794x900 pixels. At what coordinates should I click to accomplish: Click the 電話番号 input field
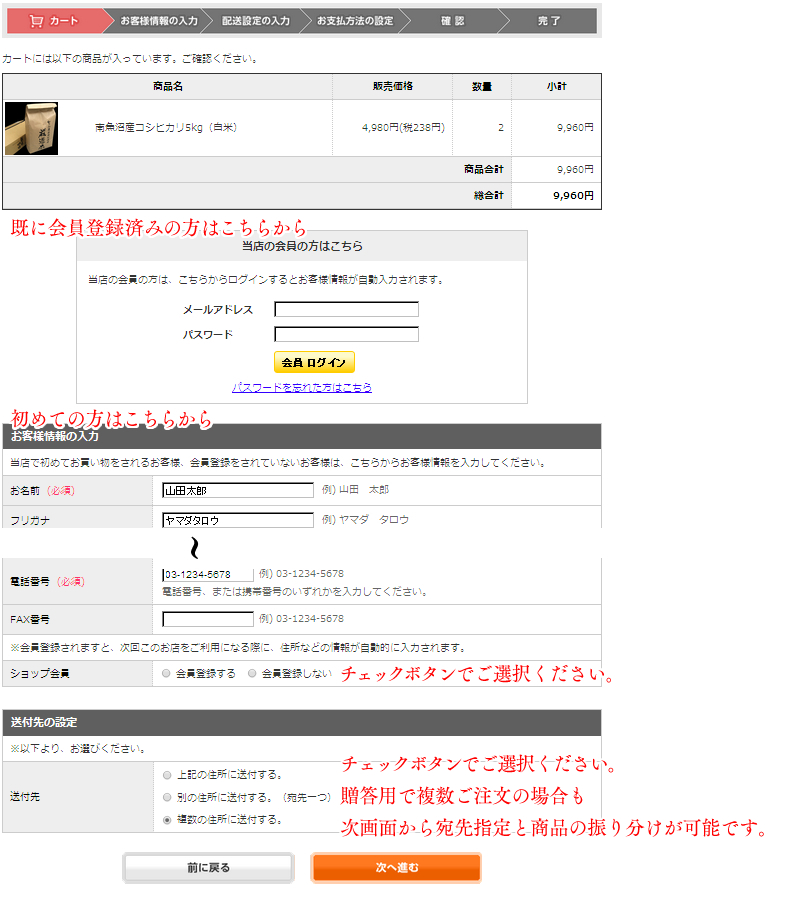[x=208, y=575]
